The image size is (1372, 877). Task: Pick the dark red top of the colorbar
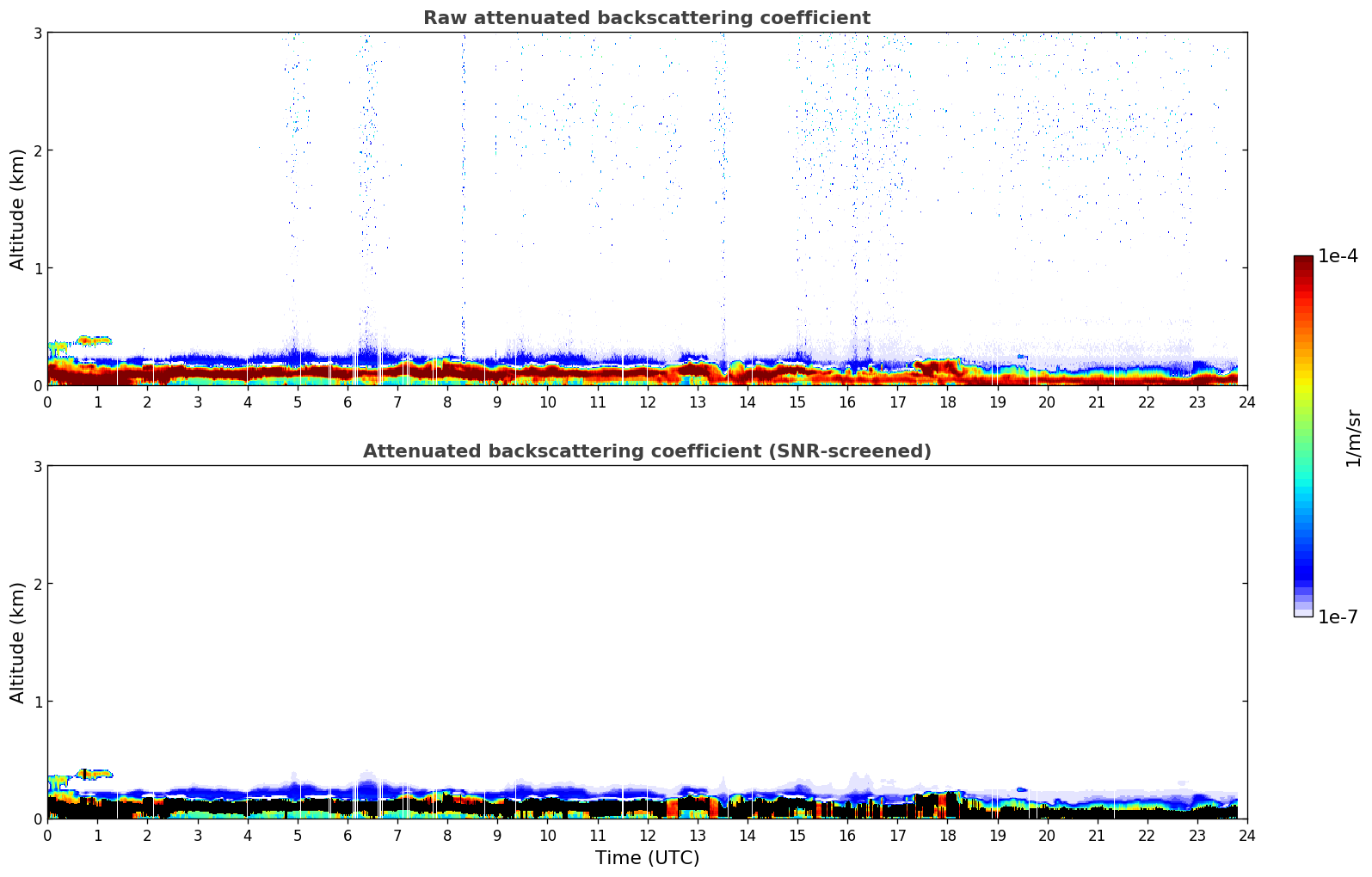tap(1302, 261)
